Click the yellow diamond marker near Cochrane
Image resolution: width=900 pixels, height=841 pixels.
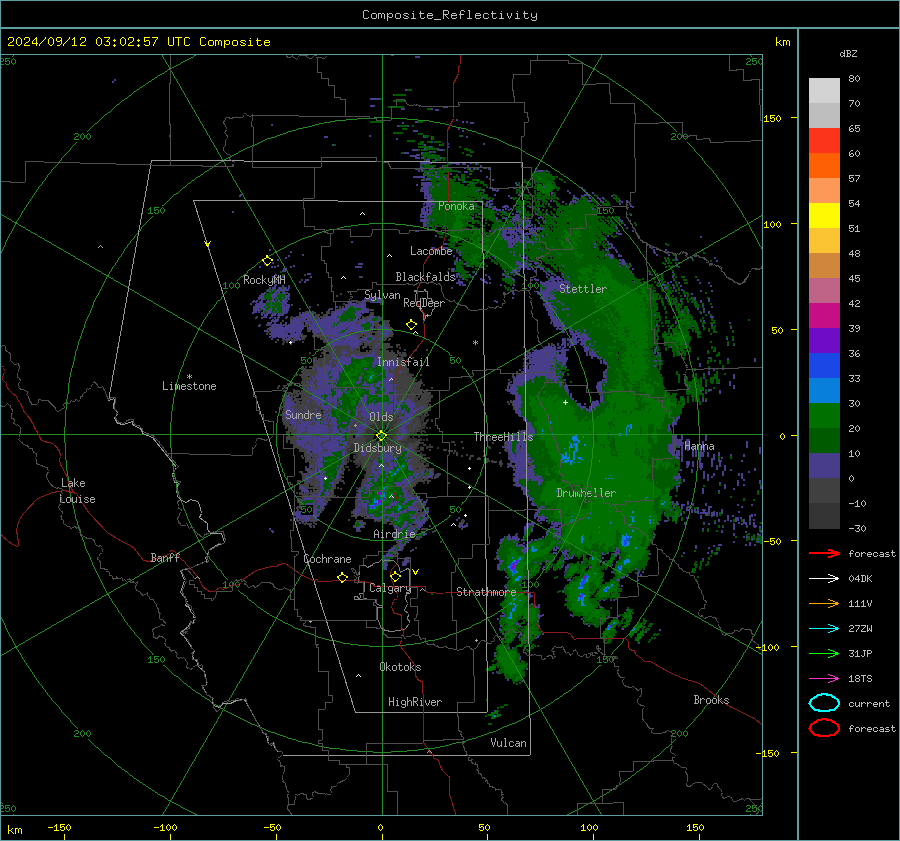[343, 577]
